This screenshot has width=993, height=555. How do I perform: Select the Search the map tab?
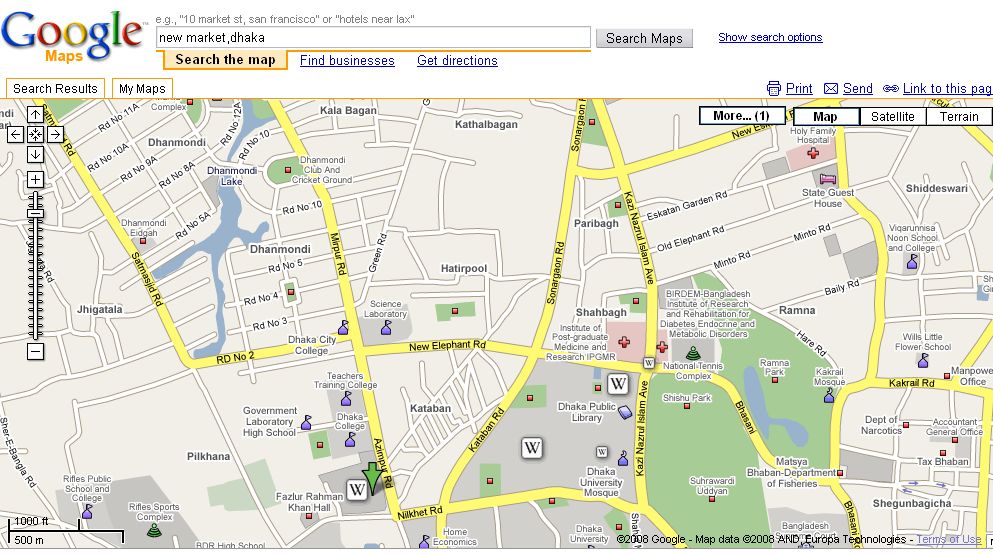tap(225, 60)
